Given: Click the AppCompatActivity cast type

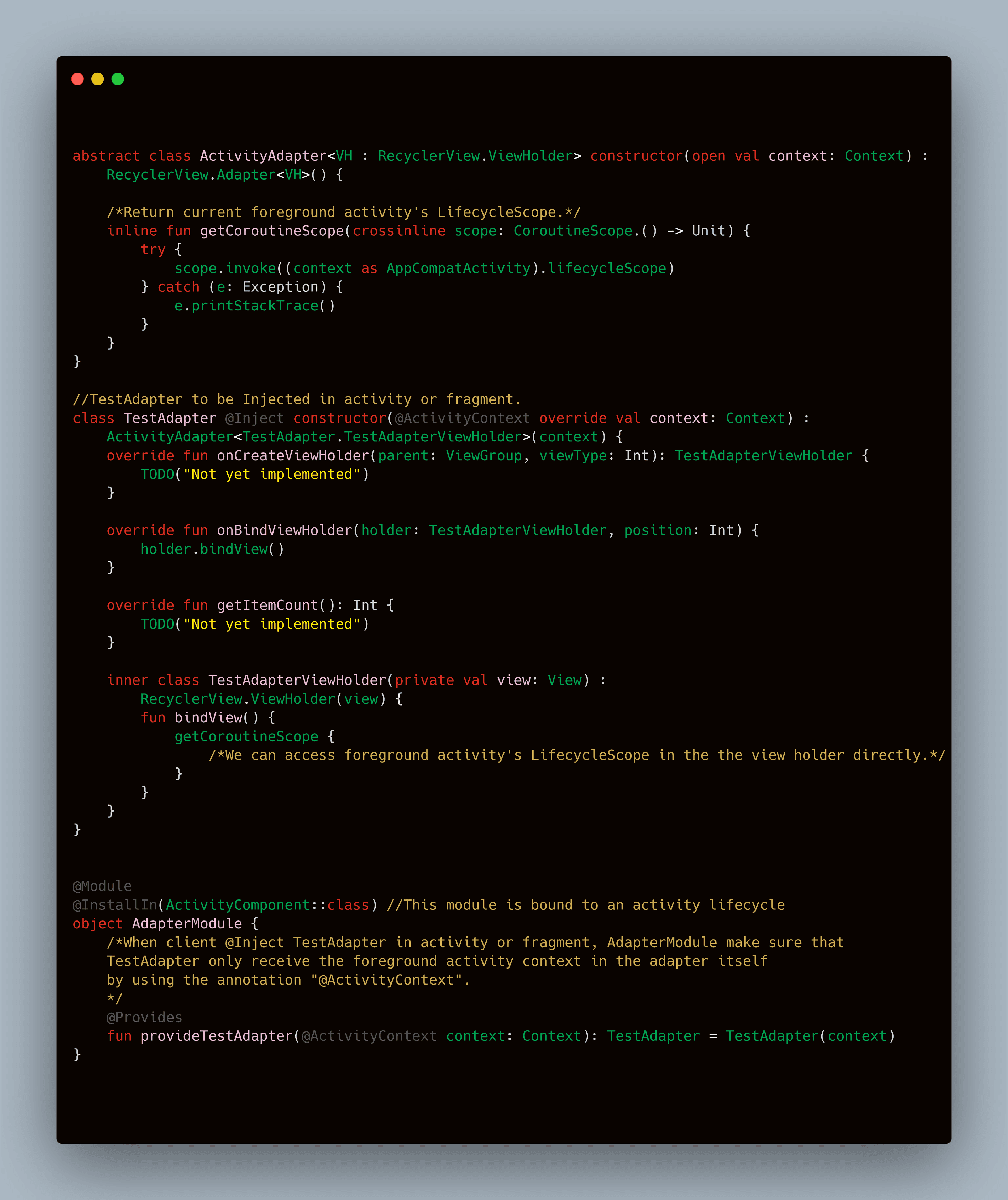Looking at the screenshot, I should tap(458, 268).
